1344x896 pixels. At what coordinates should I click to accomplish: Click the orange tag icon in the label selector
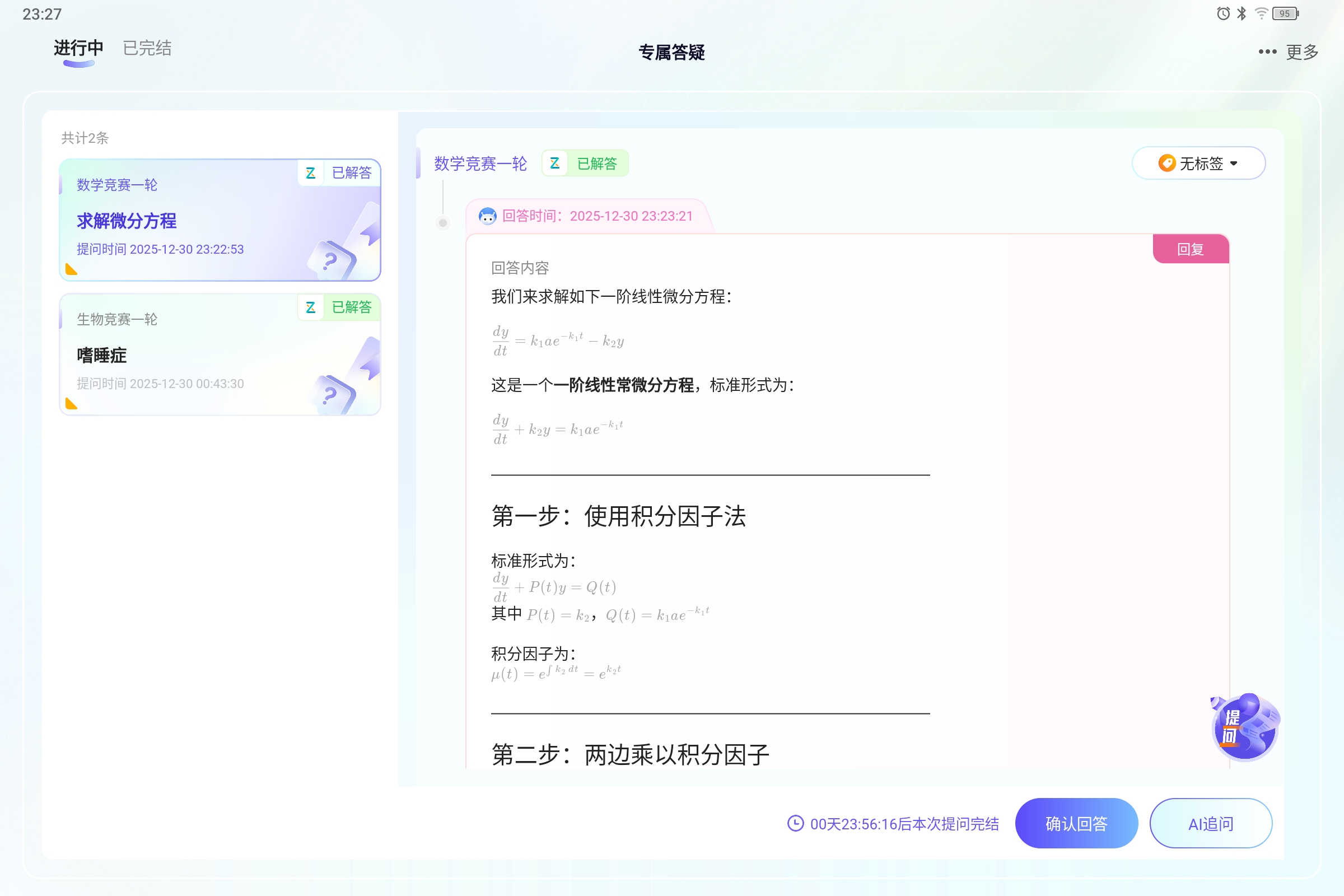click(1166, 164)
